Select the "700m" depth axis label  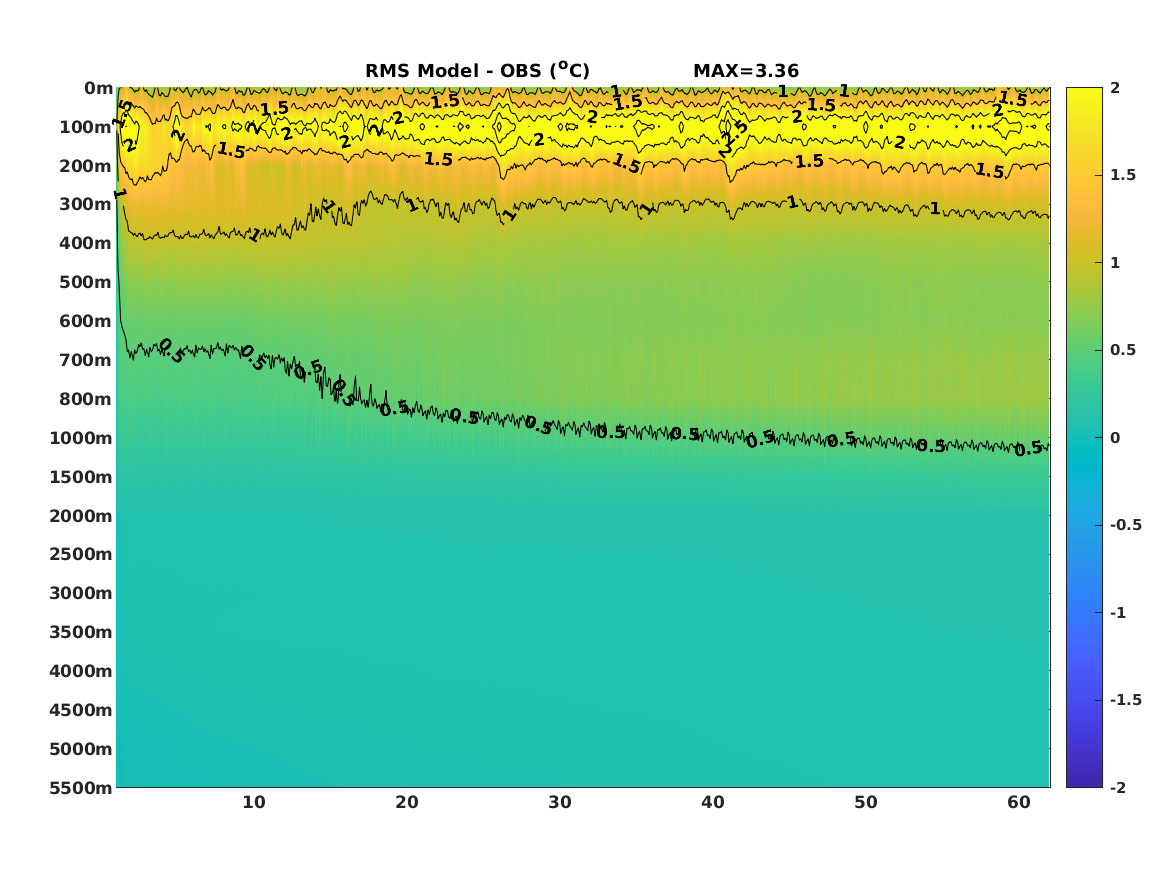coord(86,360)
